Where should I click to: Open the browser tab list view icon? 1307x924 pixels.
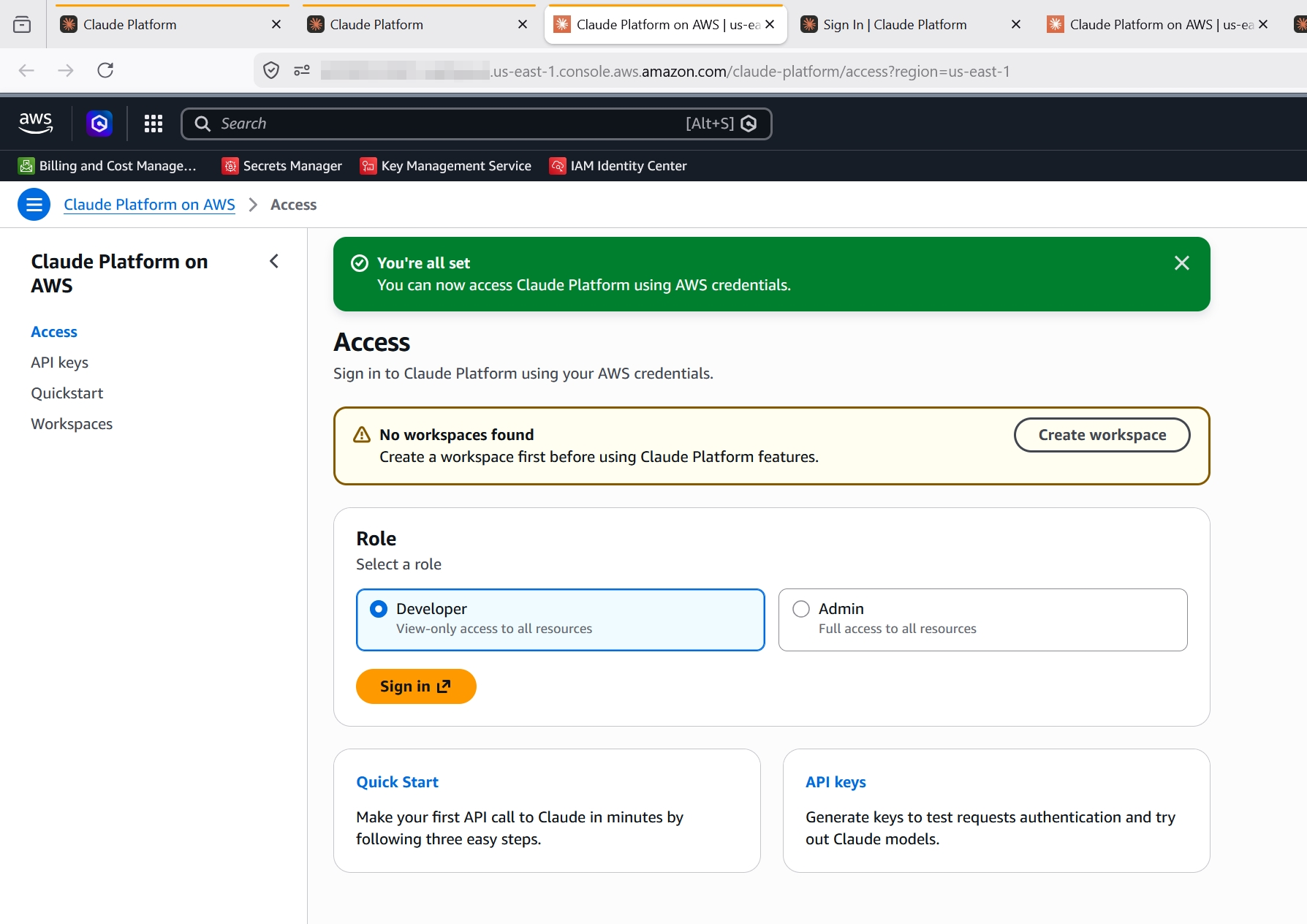[23, 24]
